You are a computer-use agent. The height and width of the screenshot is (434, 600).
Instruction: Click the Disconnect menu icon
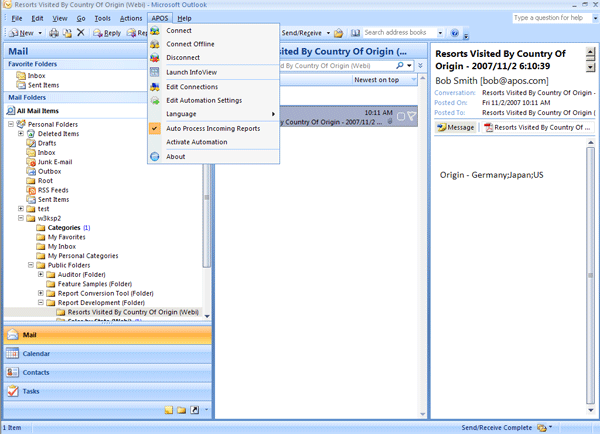155,58
